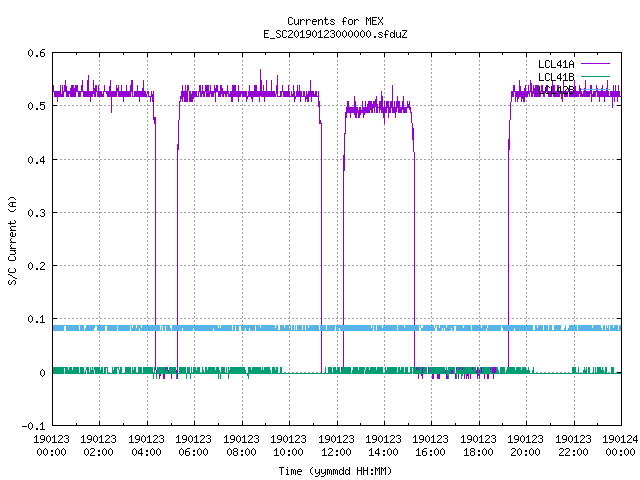Select the file name E_SC20190123000000.sfduZ
Viewport: 640px width, 480px height.
[335, 34]
